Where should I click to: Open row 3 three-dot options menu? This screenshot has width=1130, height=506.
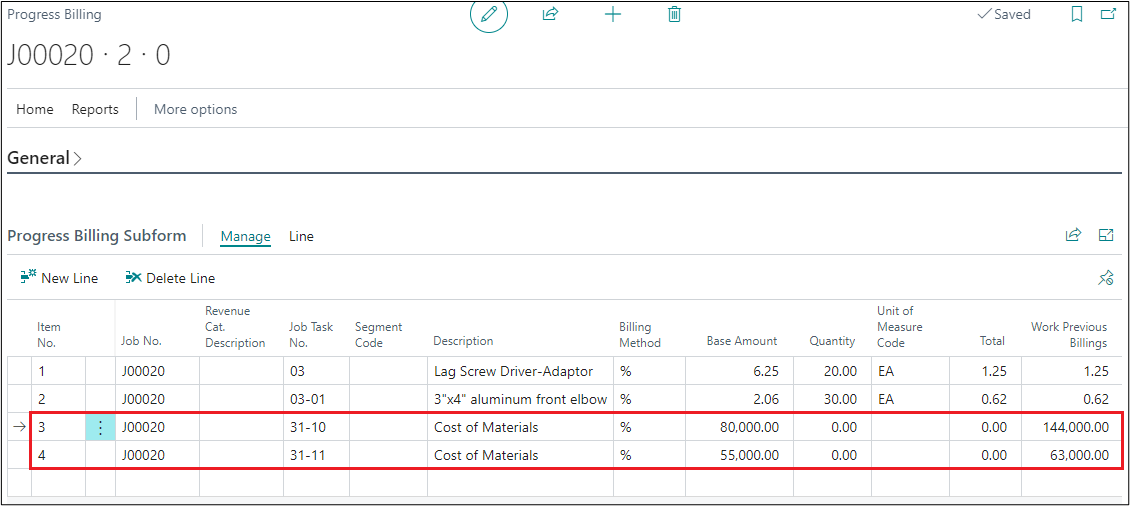(100, 428)
